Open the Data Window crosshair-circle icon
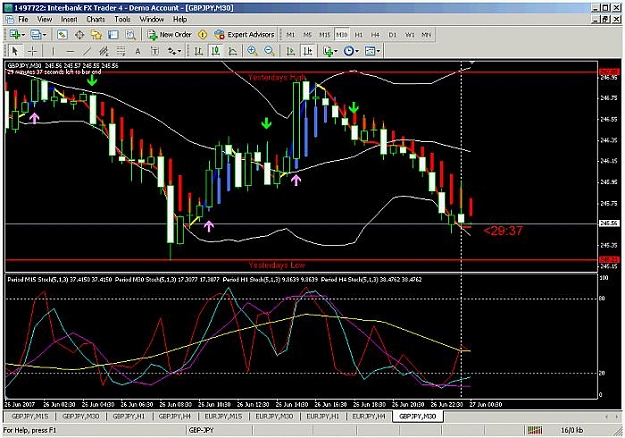 tap(79, 35)
